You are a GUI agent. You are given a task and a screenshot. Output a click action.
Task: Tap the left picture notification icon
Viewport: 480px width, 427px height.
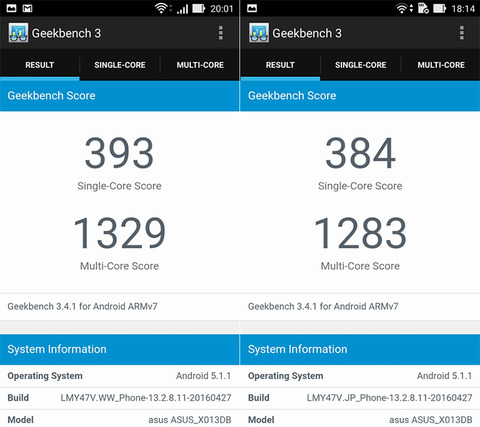pos(11,8)
